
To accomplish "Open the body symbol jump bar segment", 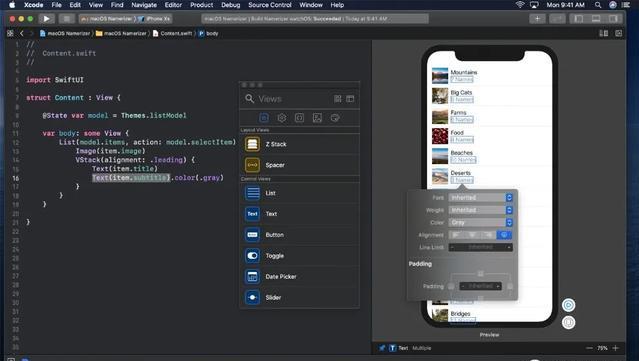I will [208, 33].
